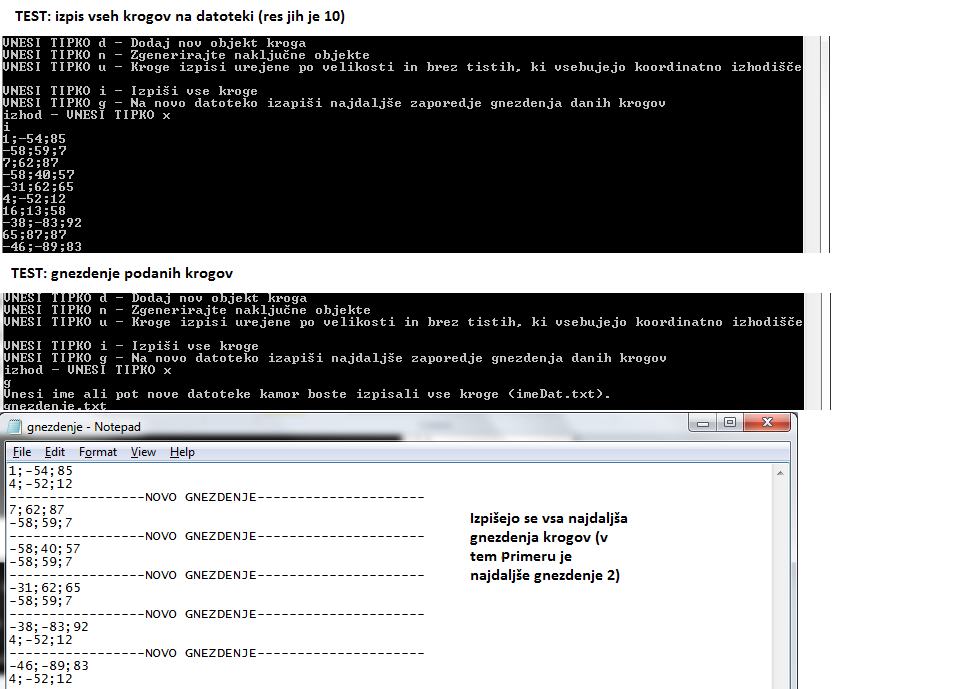Open the Help menu in Notepad

(x=182, y=452)
